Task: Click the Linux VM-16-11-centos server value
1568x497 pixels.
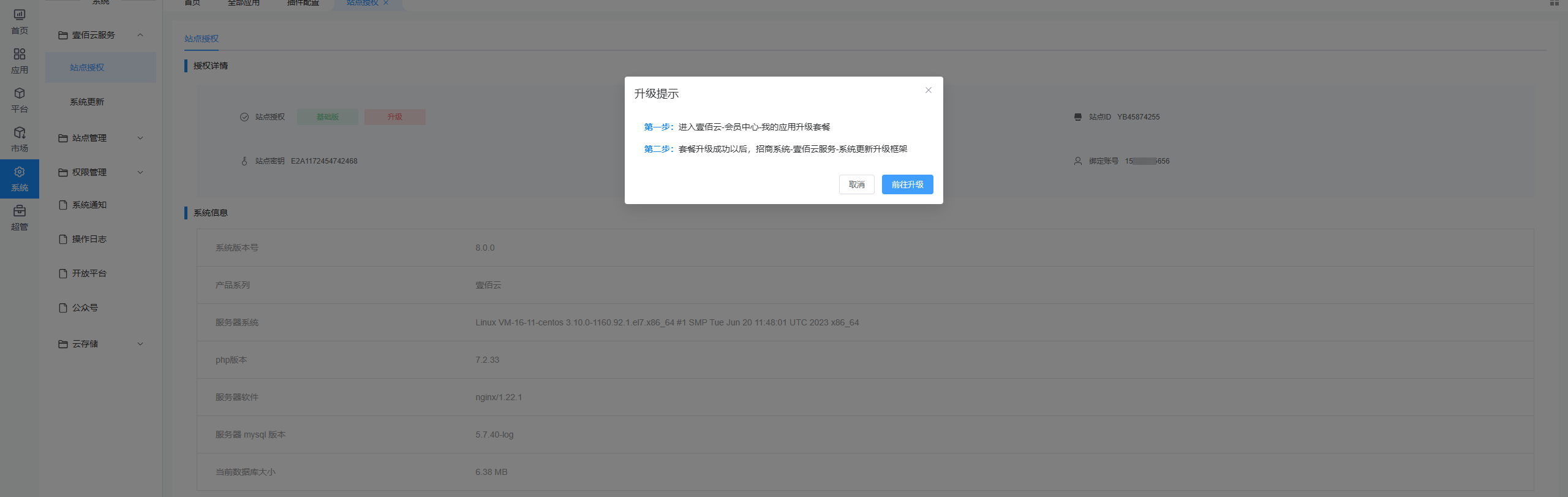Action: (667, 322)
